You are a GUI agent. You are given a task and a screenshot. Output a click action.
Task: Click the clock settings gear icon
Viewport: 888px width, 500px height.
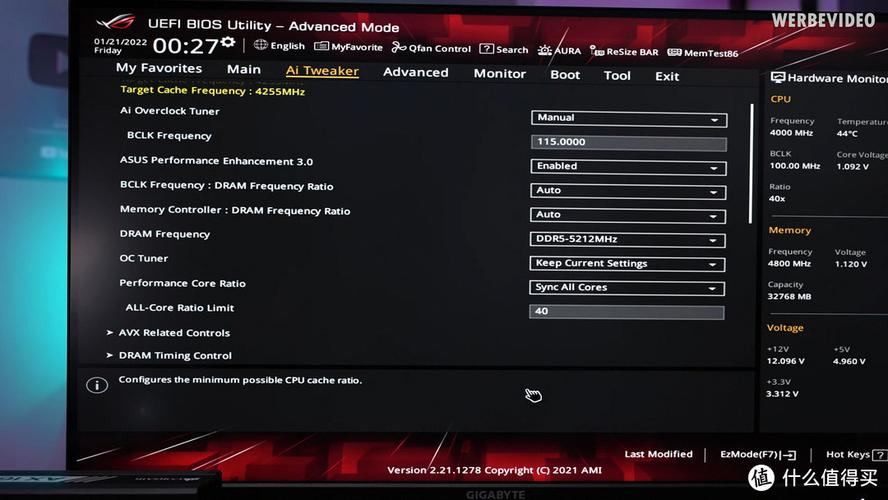pos(228,42)
